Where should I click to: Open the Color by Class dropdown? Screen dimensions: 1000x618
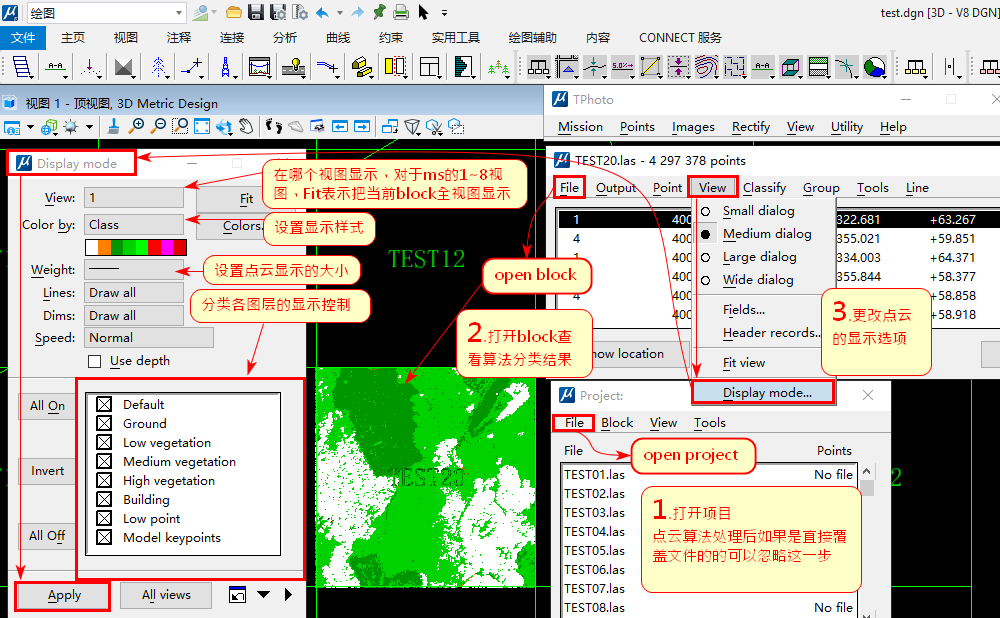point(134,224)
